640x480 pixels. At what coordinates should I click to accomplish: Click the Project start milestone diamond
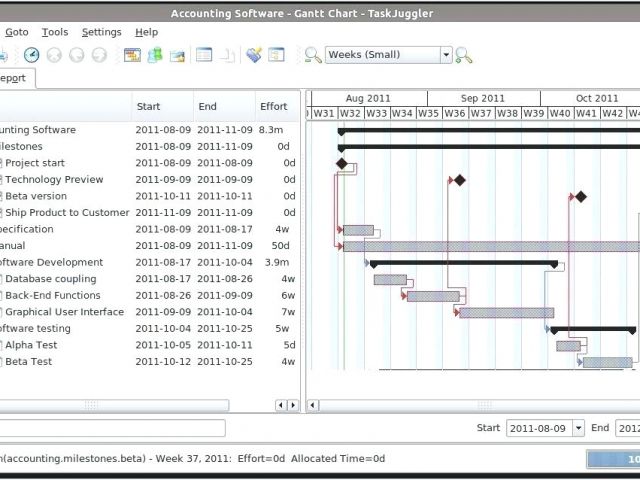click(x=342, y=163)
